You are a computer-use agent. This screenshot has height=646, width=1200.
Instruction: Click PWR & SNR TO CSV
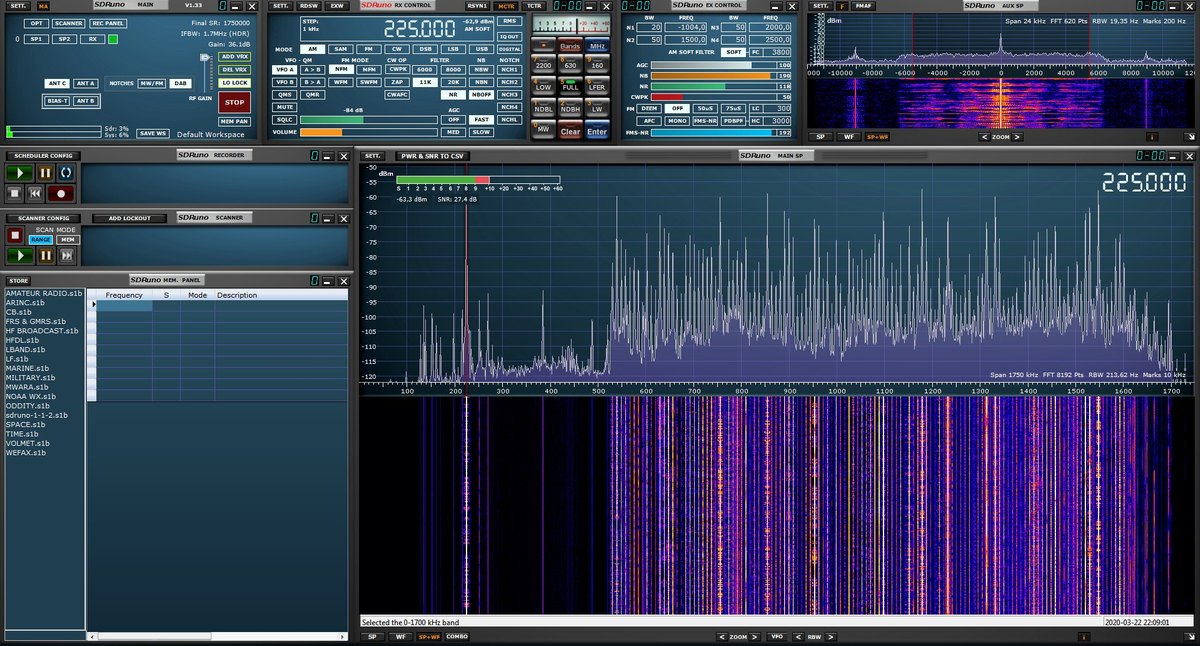(x=432, y=156)
